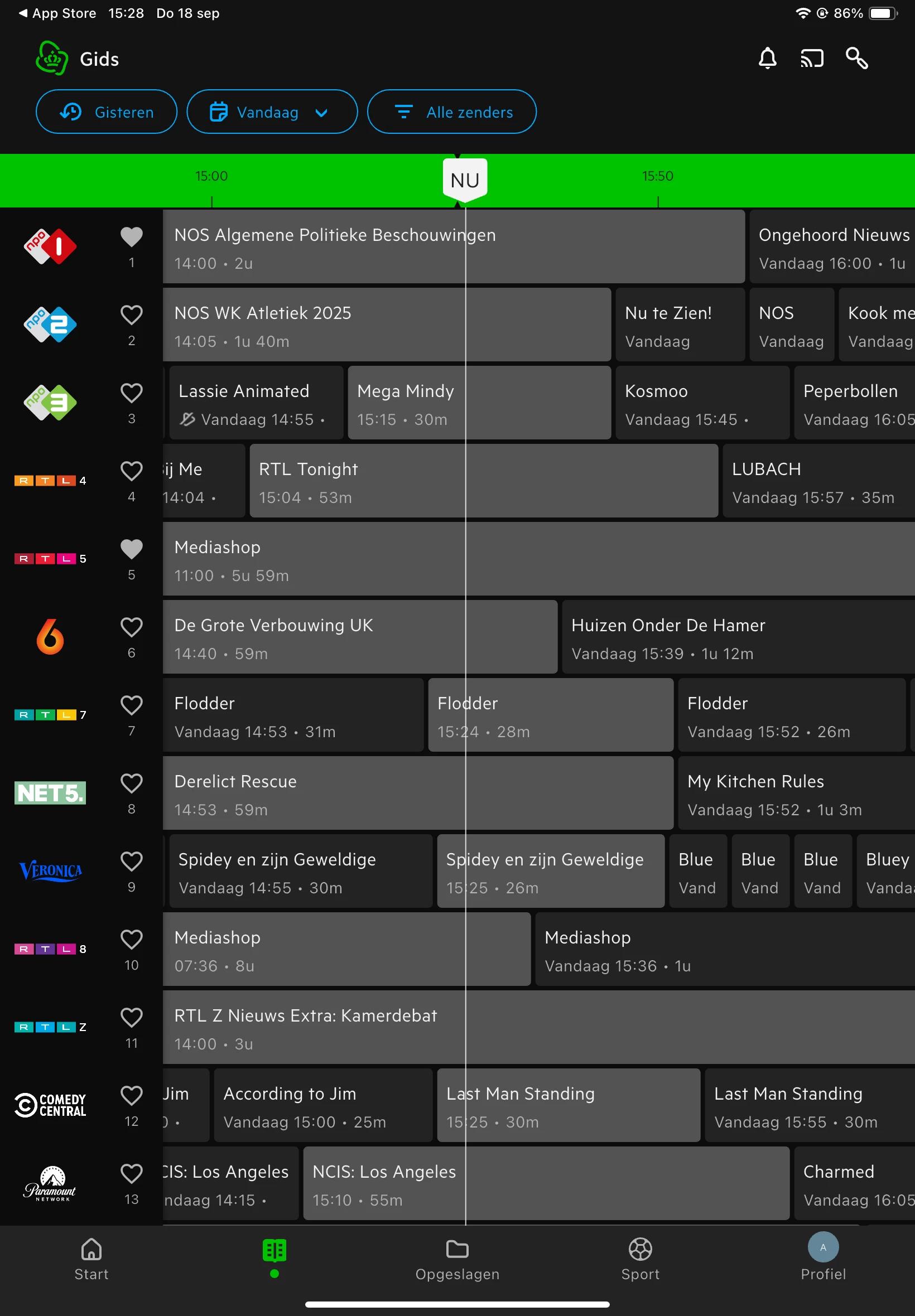
Task: Favorite channel 8 NET5 heart
Action: 131,783
